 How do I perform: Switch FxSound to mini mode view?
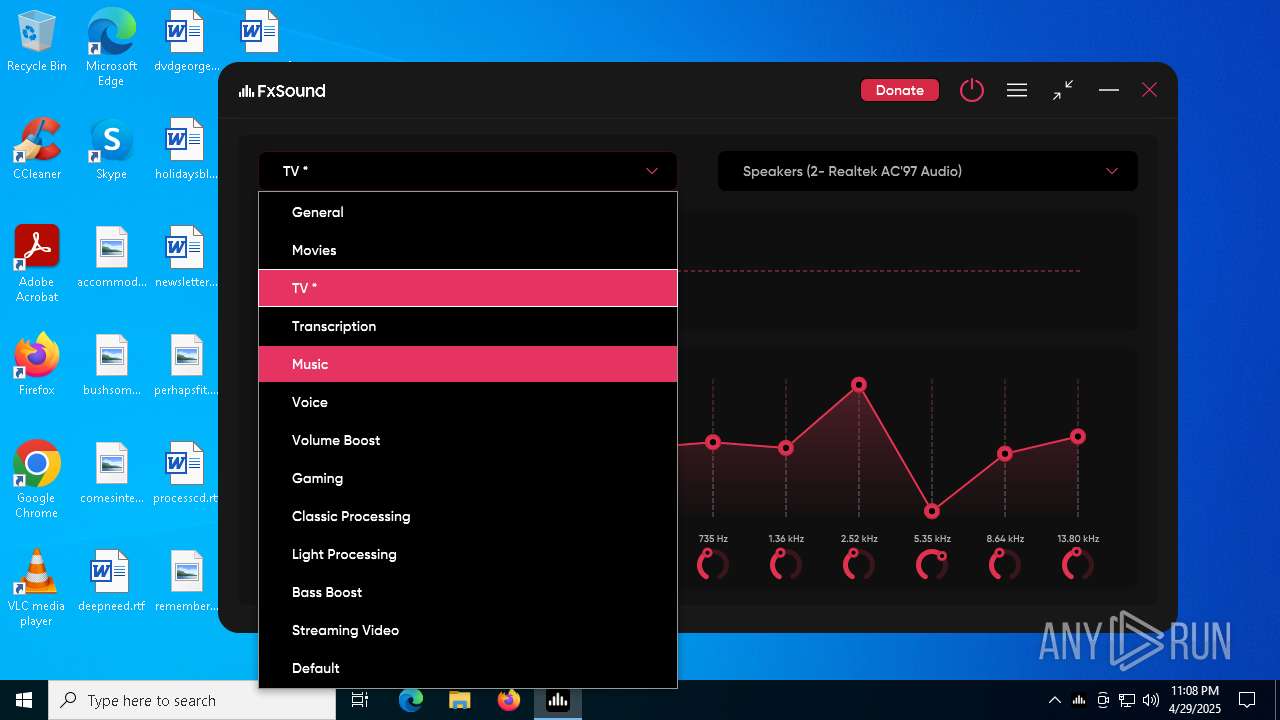point(1063,90)
